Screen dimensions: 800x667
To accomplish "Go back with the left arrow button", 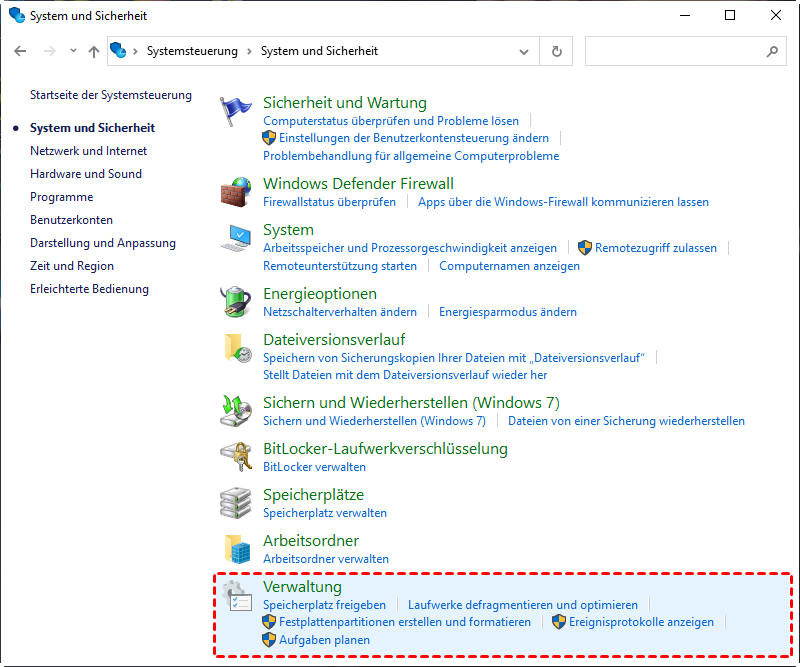I will pyautogui.click(x=20, y=51).
